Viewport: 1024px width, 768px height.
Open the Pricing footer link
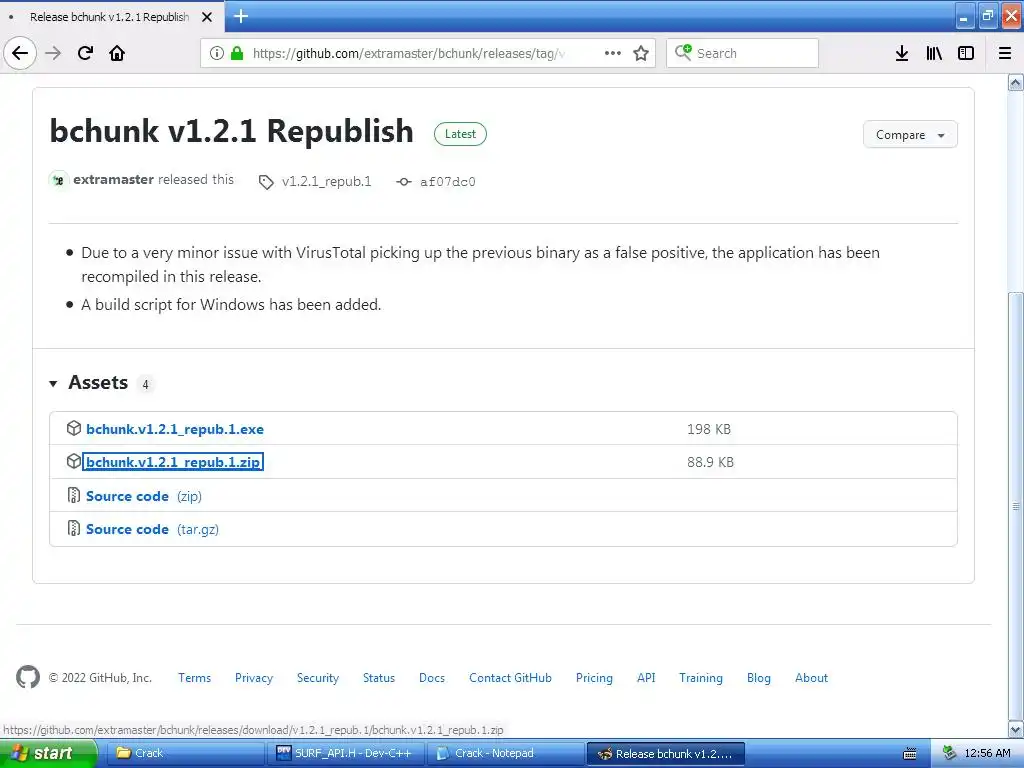point(594,678)
